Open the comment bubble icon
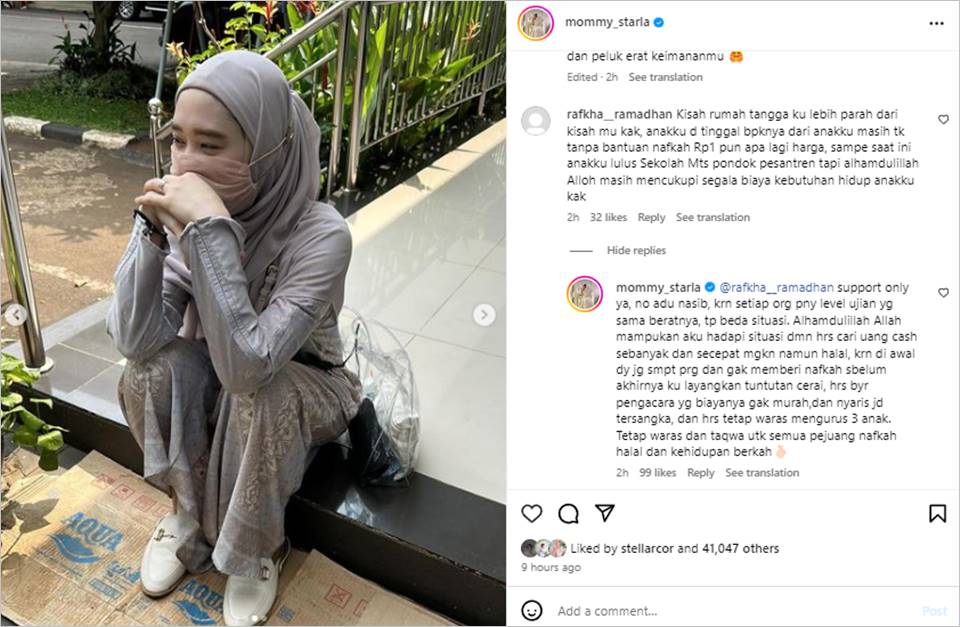 568,513
